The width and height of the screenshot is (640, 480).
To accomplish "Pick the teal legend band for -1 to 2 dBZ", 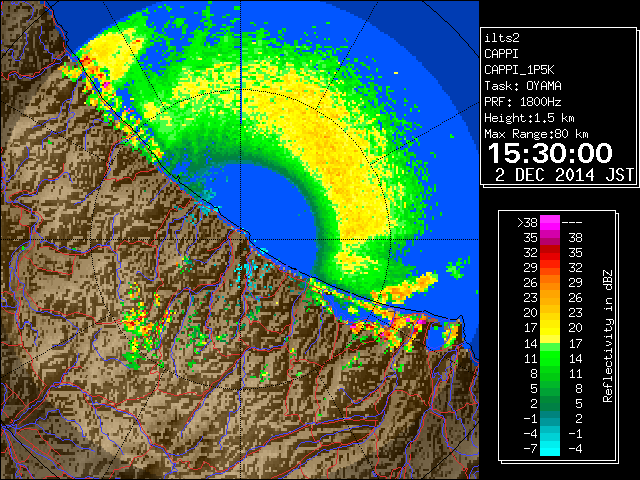I will (x=550, y=418).
